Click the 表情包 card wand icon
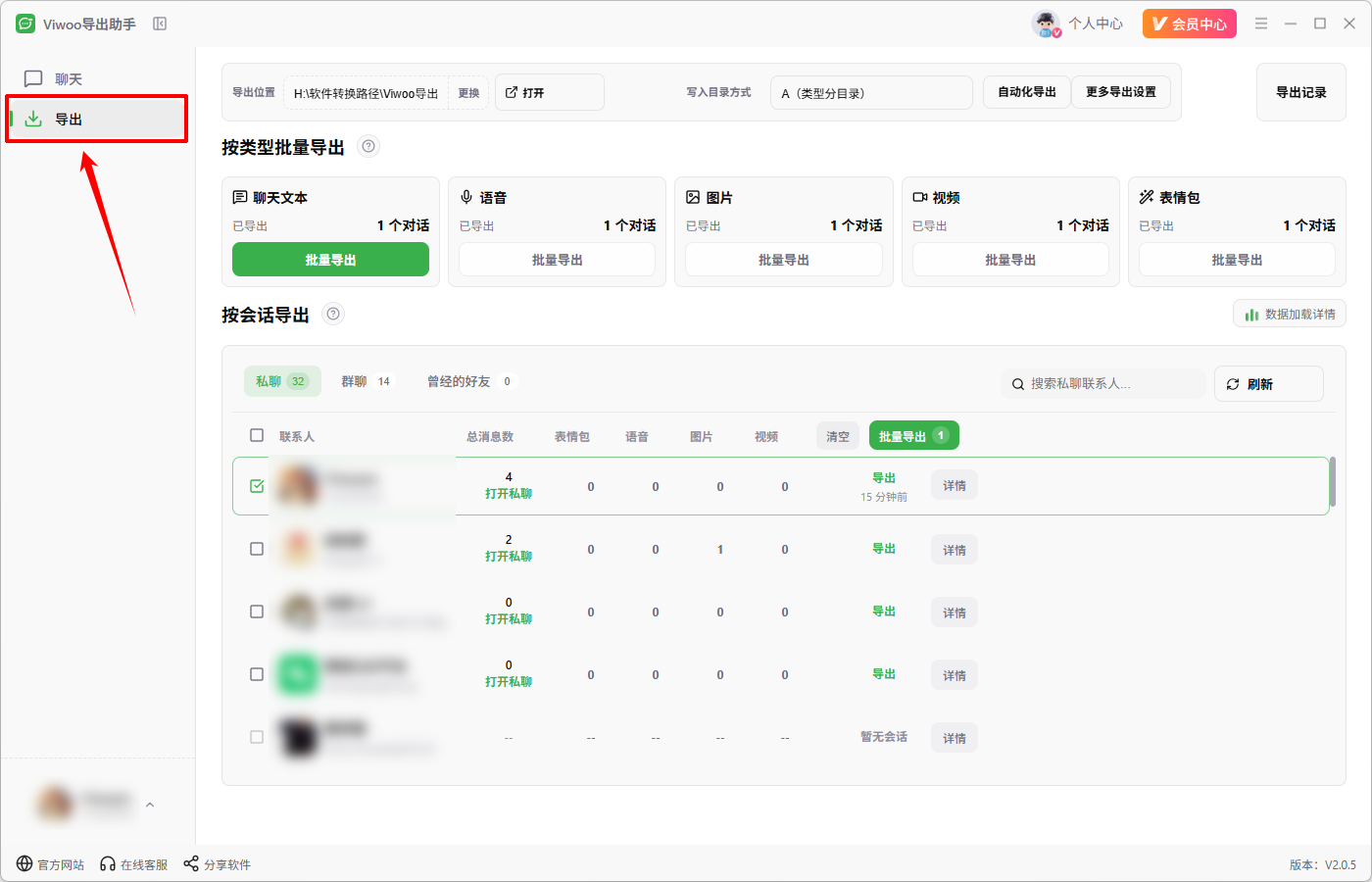The width and height of the screenshot is (1372, 882). [1147, 197]
